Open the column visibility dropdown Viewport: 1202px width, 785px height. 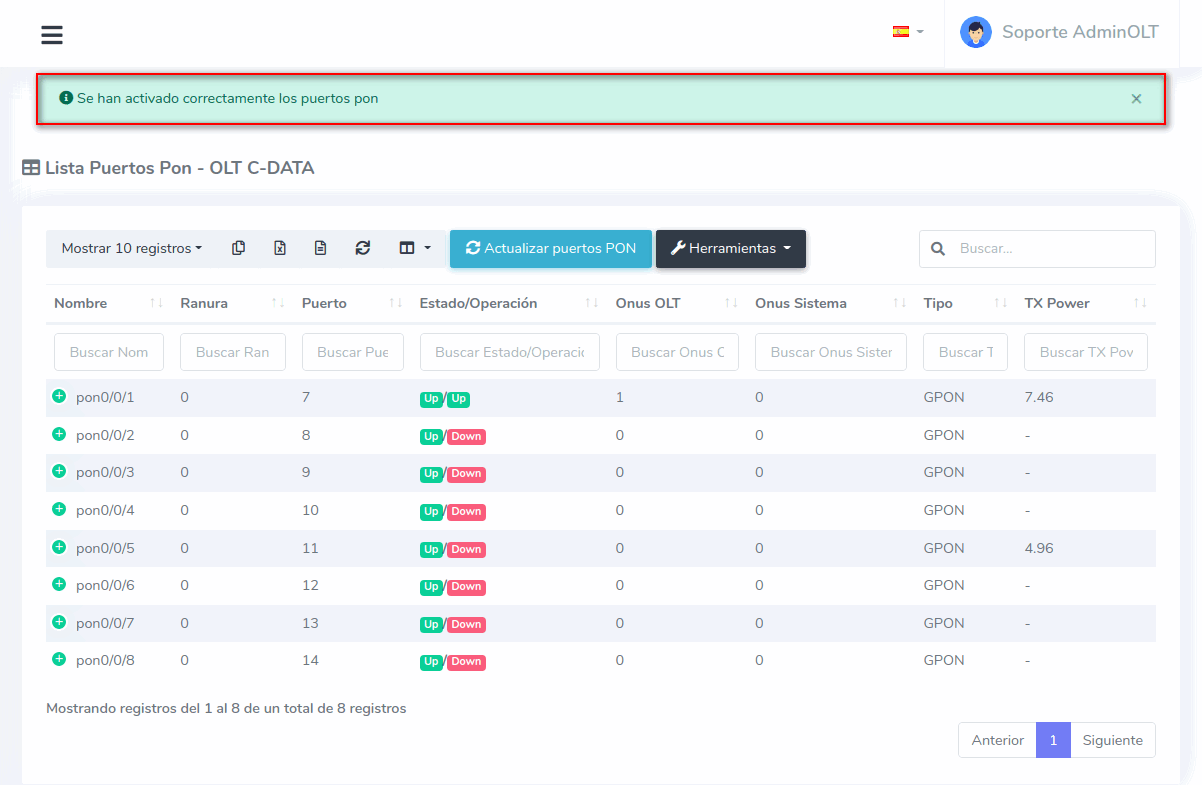(x=415, y=248)
